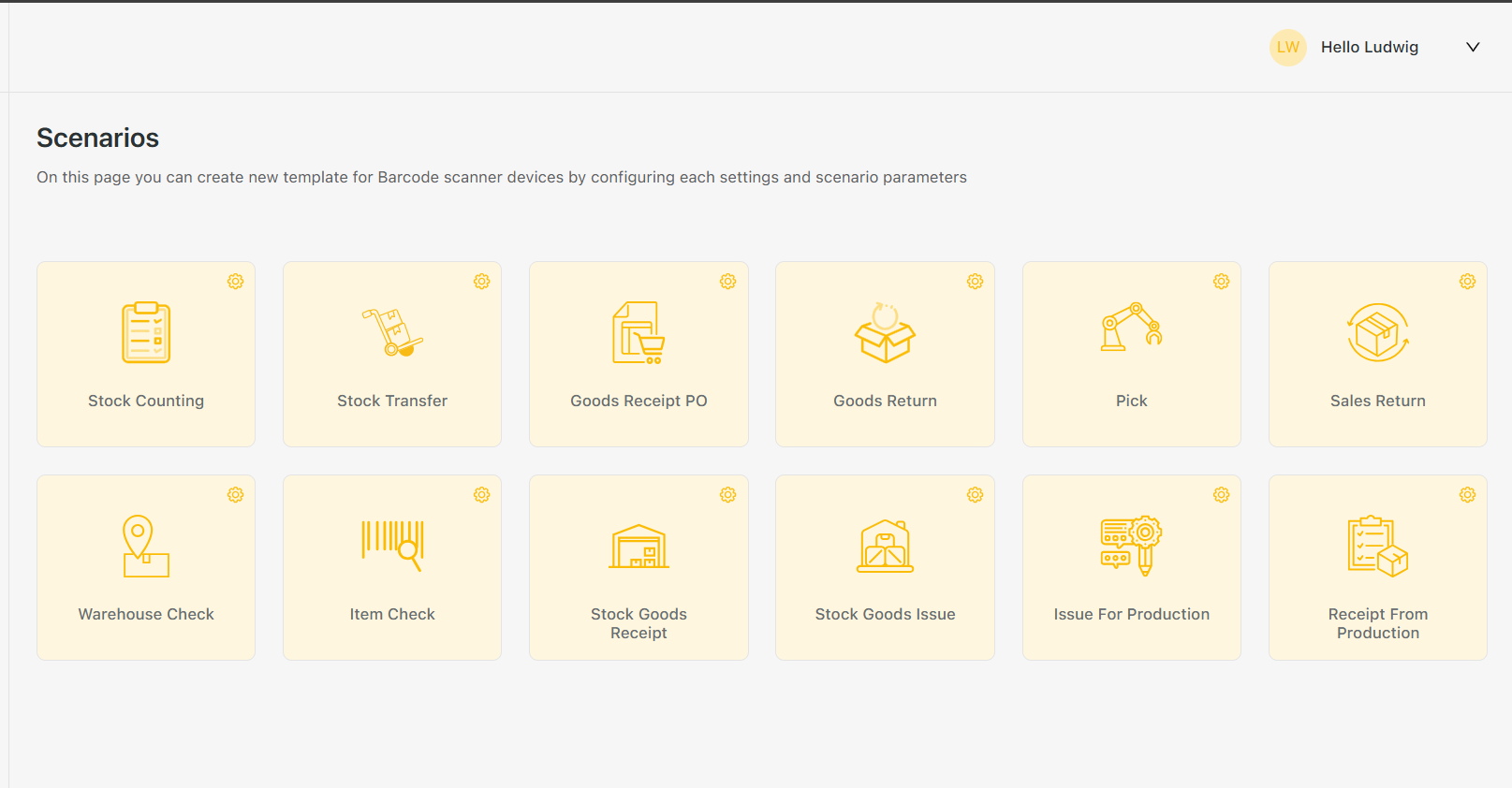1512x788 pixels.
Task: Open settings gear on Stock Counting card
Action: (x=236, y=282)
